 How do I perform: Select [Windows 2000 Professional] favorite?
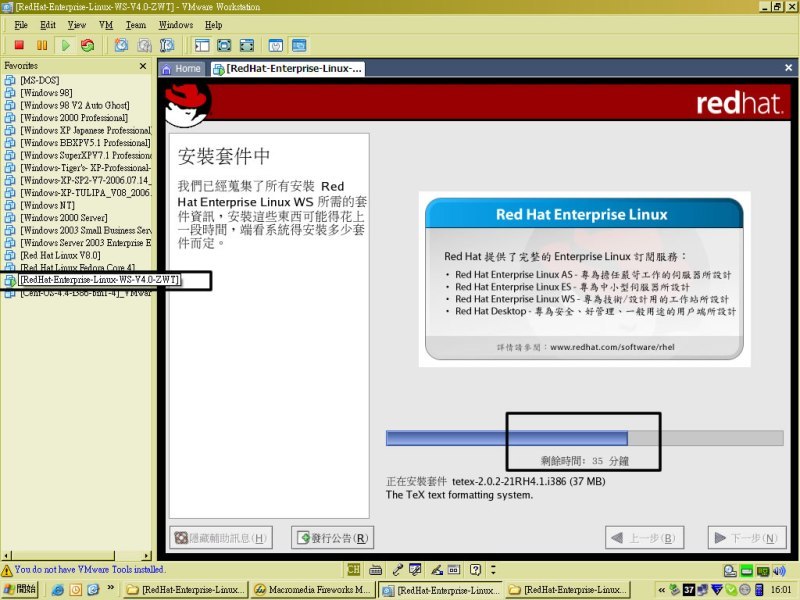click(73, 118)
